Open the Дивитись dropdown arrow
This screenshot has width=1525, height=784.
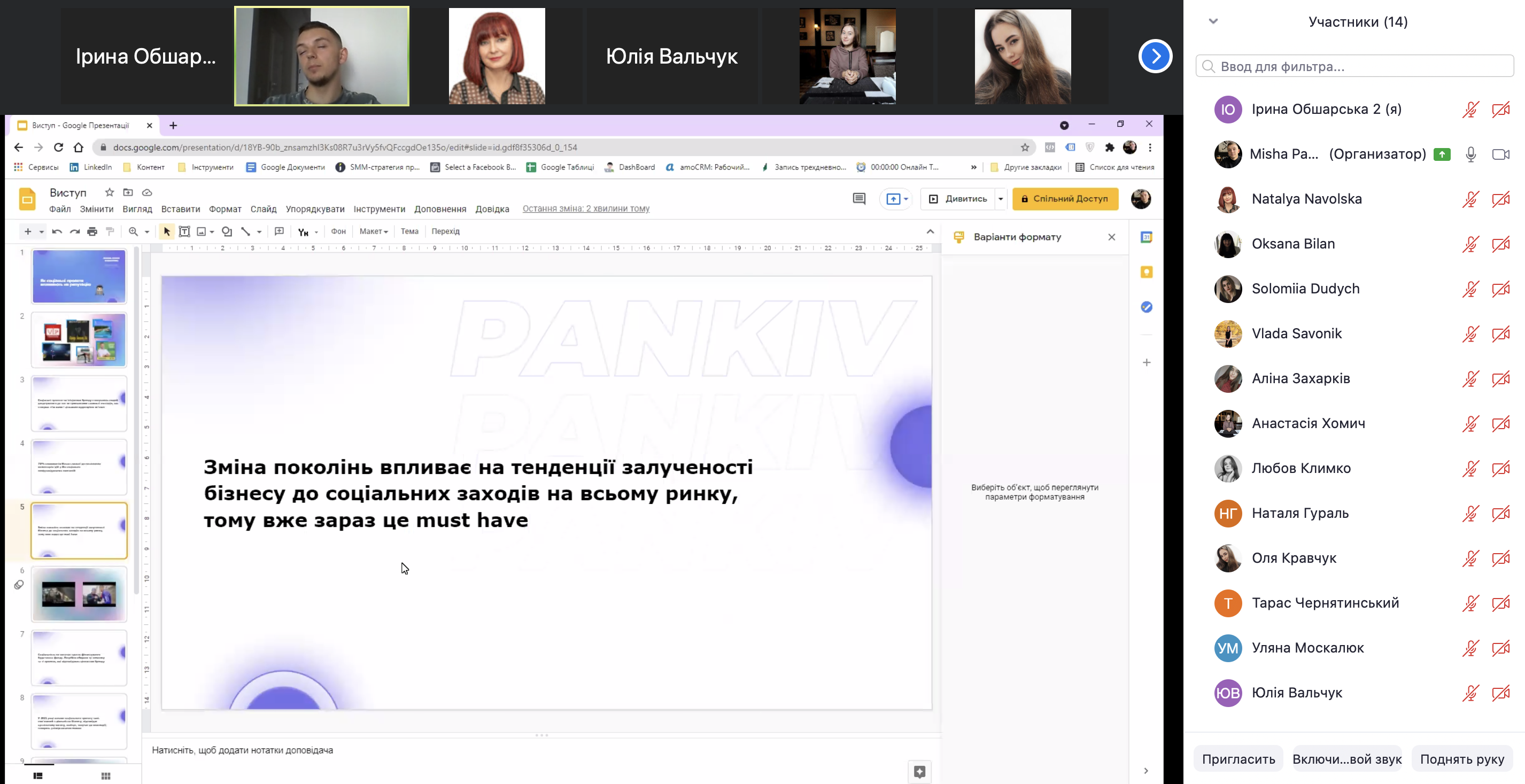click(1001, 199)
